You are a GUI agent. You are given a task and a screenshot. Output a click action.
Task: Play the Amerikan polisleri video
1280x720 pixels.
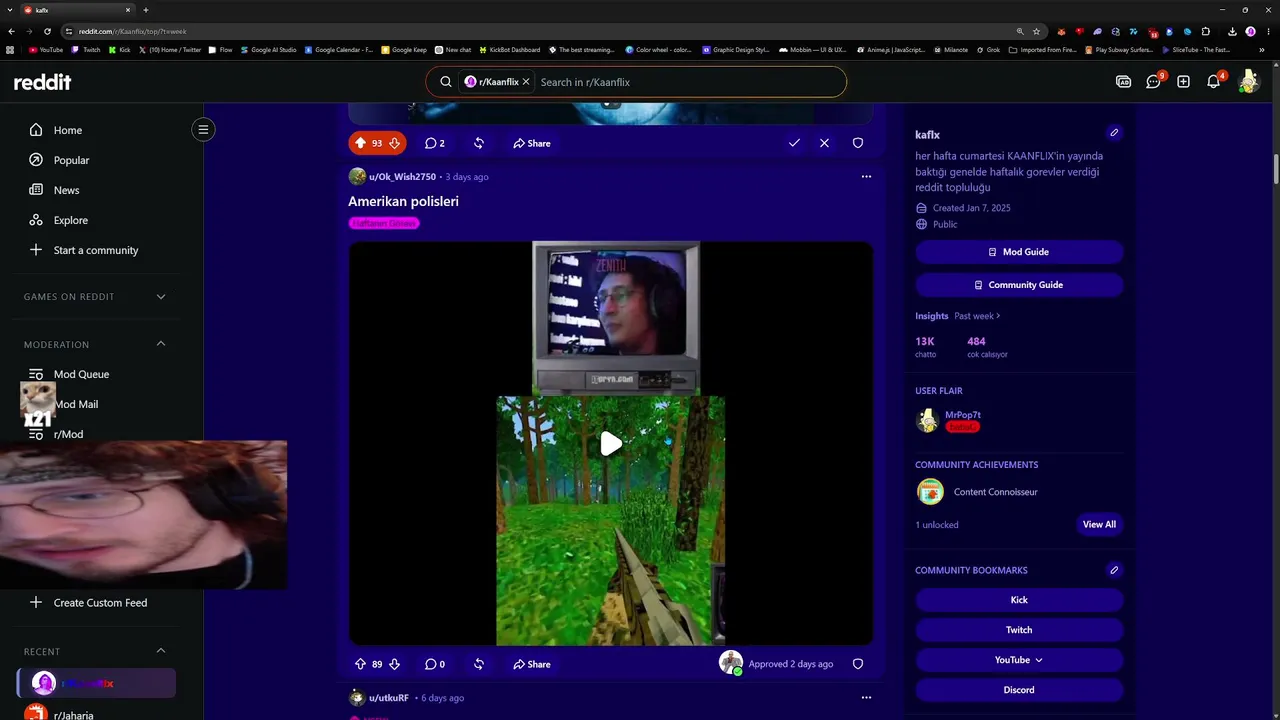[x=611, y=444]
